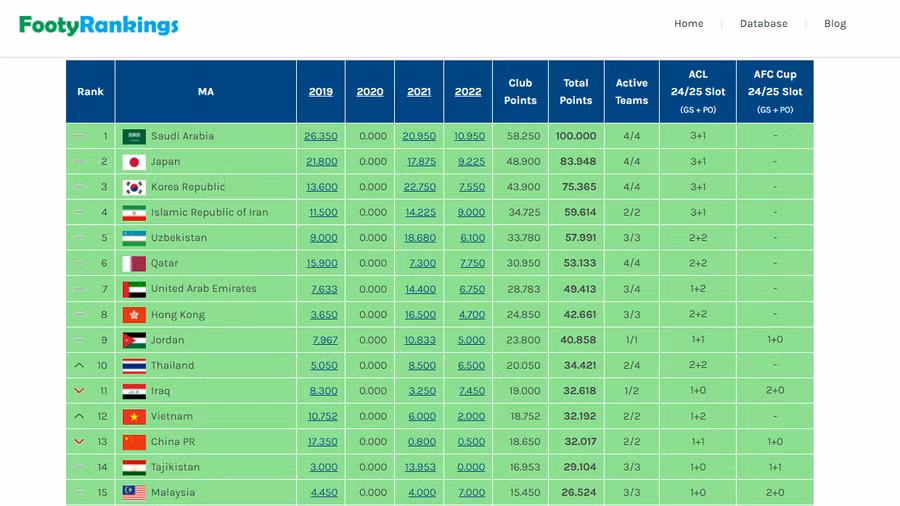Click the Japan flag icon

(134, 162)
